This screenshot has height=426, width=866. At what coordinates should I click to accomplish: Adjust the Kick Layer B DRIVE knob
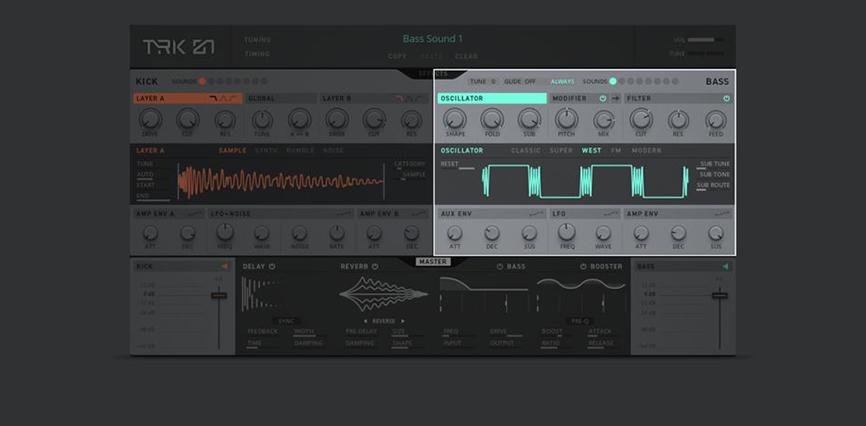(x=337, y=119)
